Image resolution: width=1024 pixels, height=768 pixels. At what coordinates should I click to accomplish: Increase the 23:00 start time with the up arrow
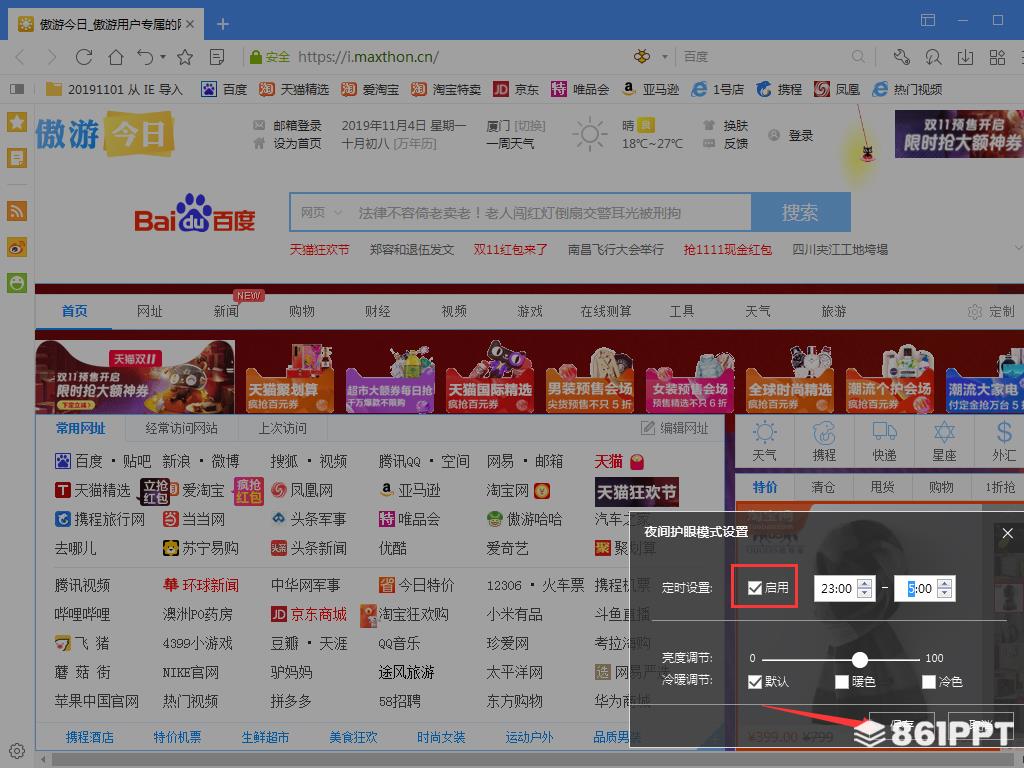tap(865, 583)
